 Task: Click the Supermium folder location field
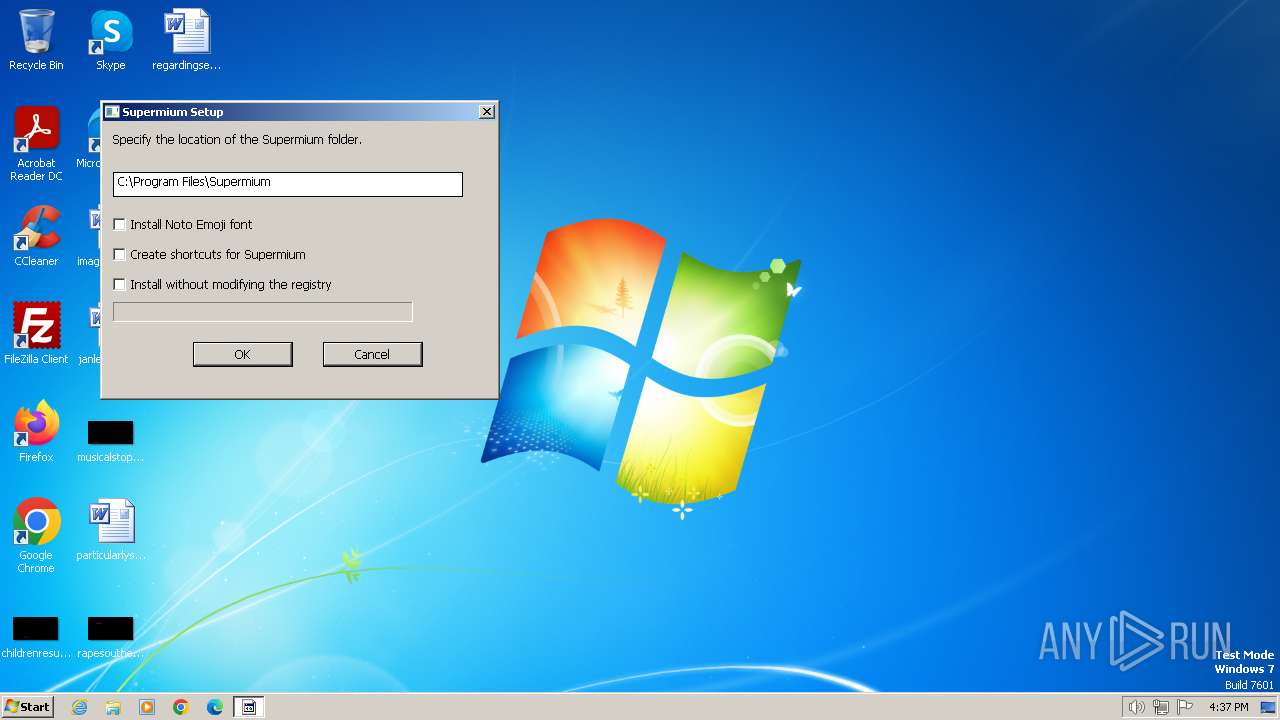288,183
